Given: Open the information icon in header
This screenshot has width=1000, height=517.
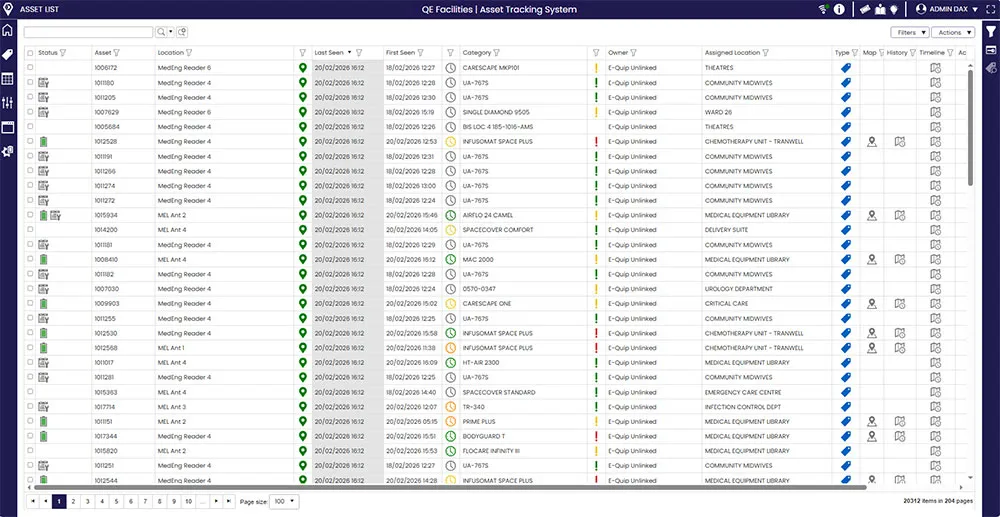Looking at the screenshot, I should tap(839, 9).
